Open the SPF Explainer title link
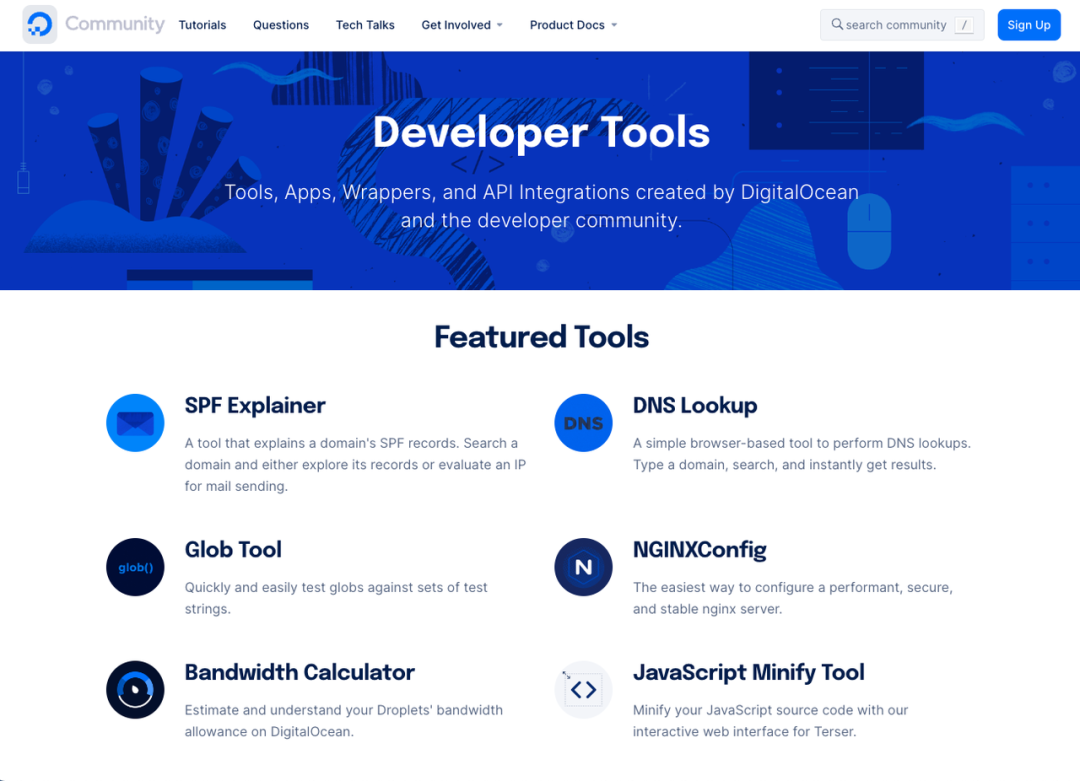 pos(255,405)
